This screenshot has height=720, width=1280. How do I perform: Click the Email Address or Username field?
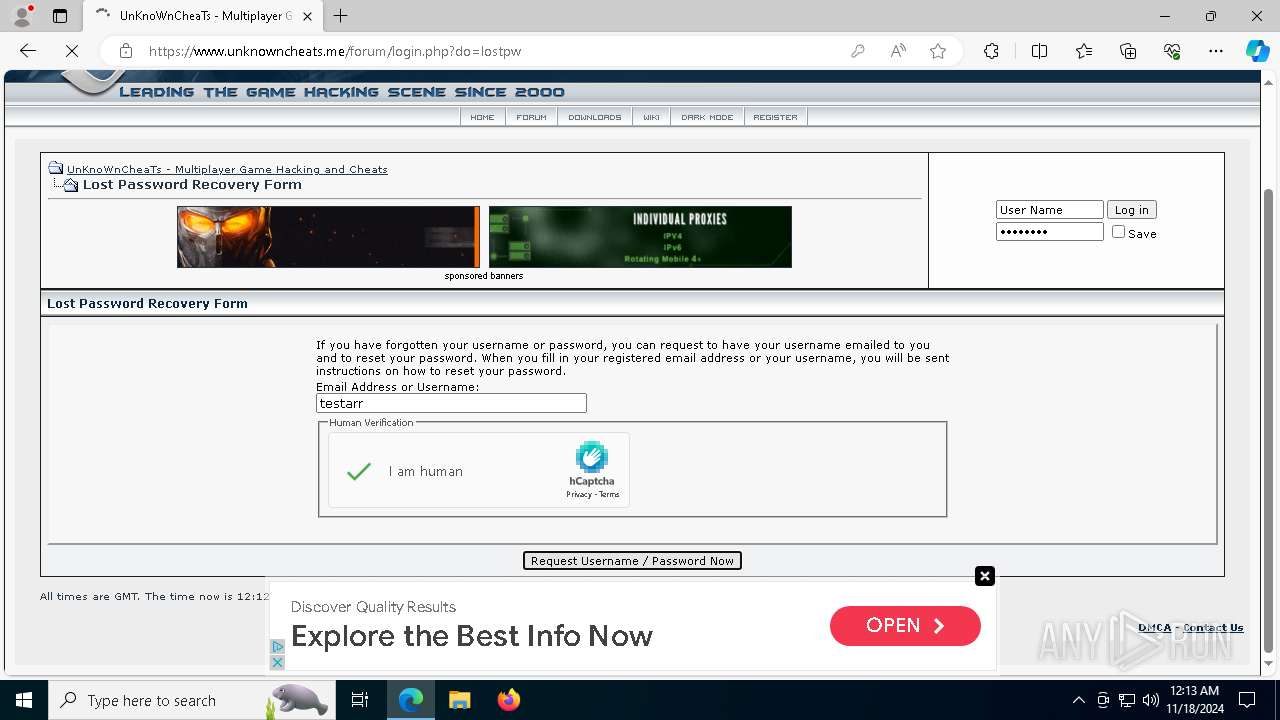point(451,403)
